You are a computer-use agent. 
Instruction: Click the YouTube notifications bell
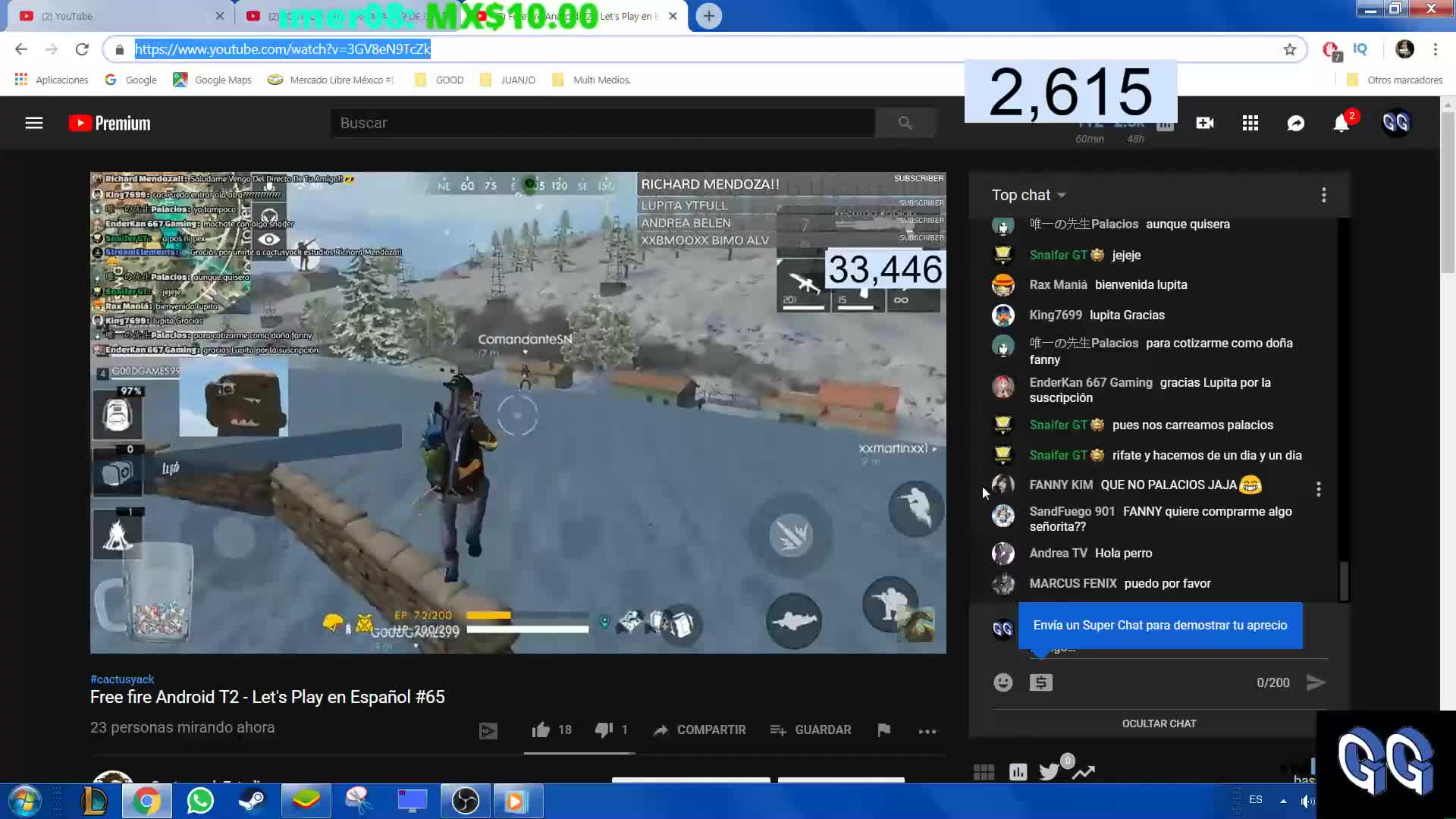pos(1341,123)
